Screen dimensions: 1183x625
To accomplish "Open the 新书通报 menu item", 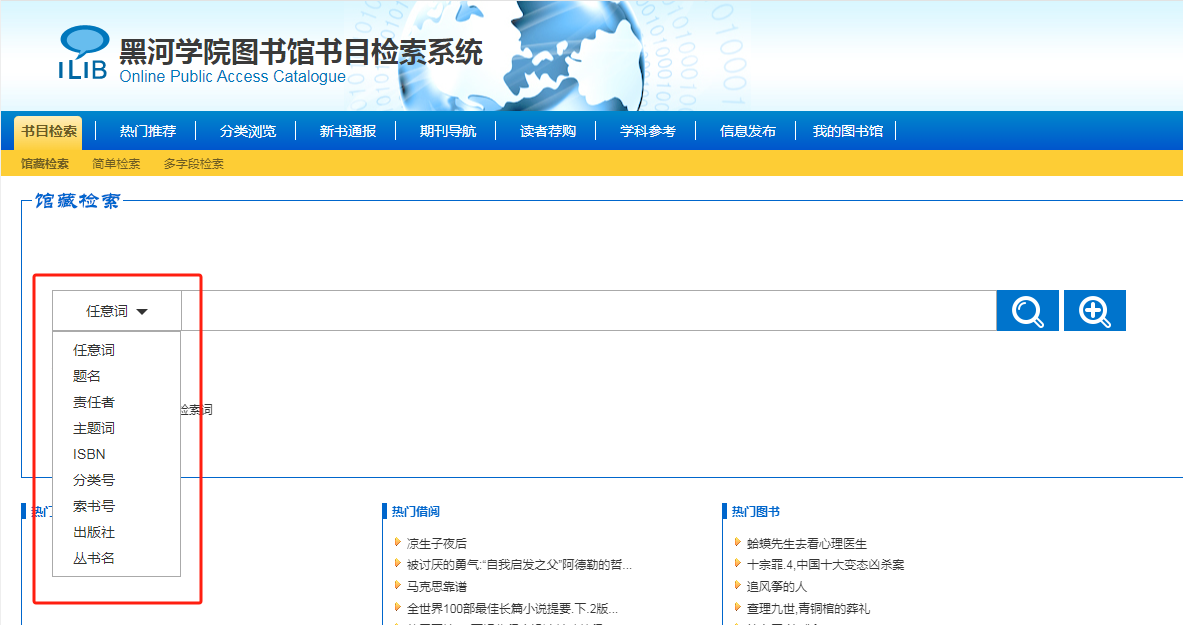I will point(348,131).
